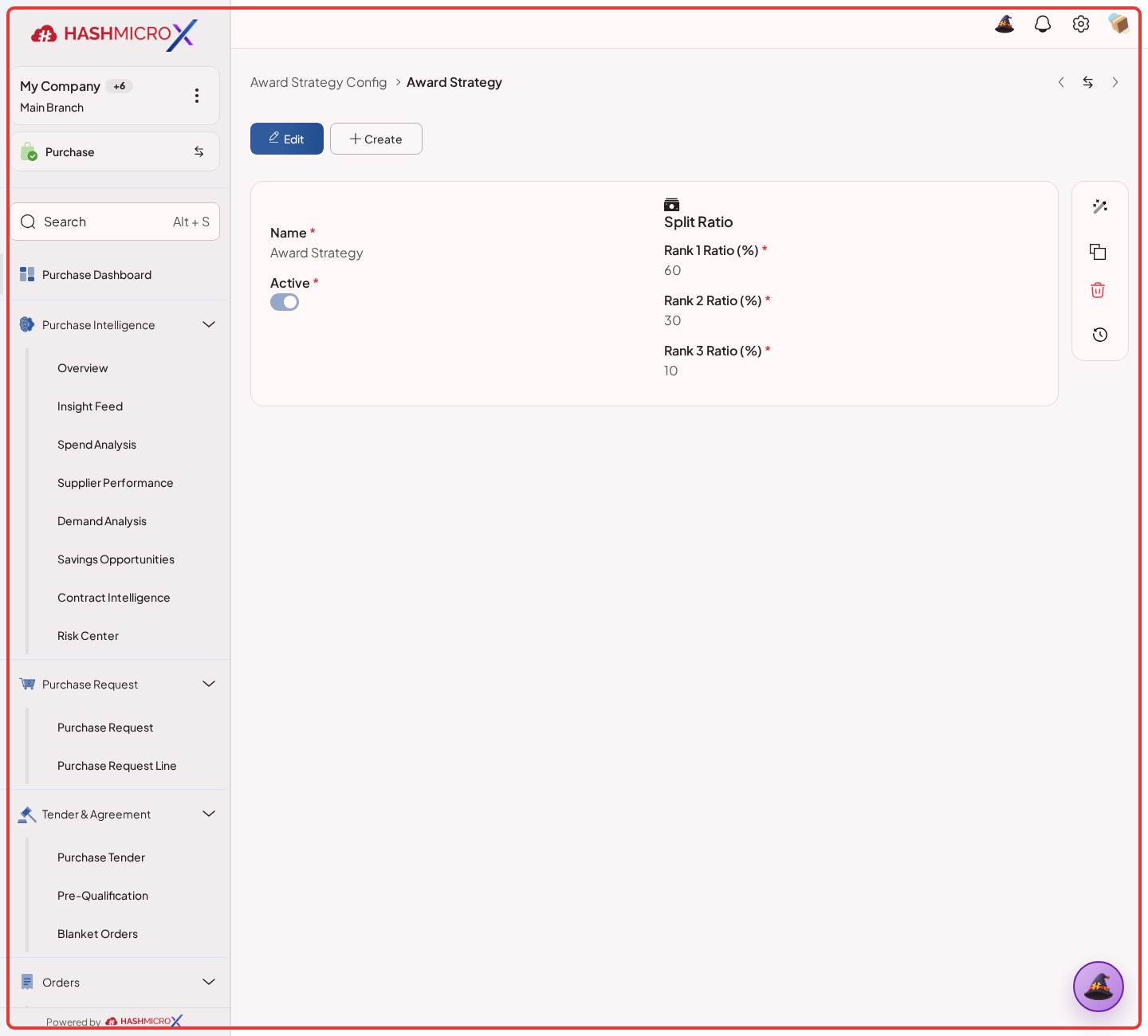
Task: Open Insight Feed in the sidebar
Action: [x=90, y=406]
